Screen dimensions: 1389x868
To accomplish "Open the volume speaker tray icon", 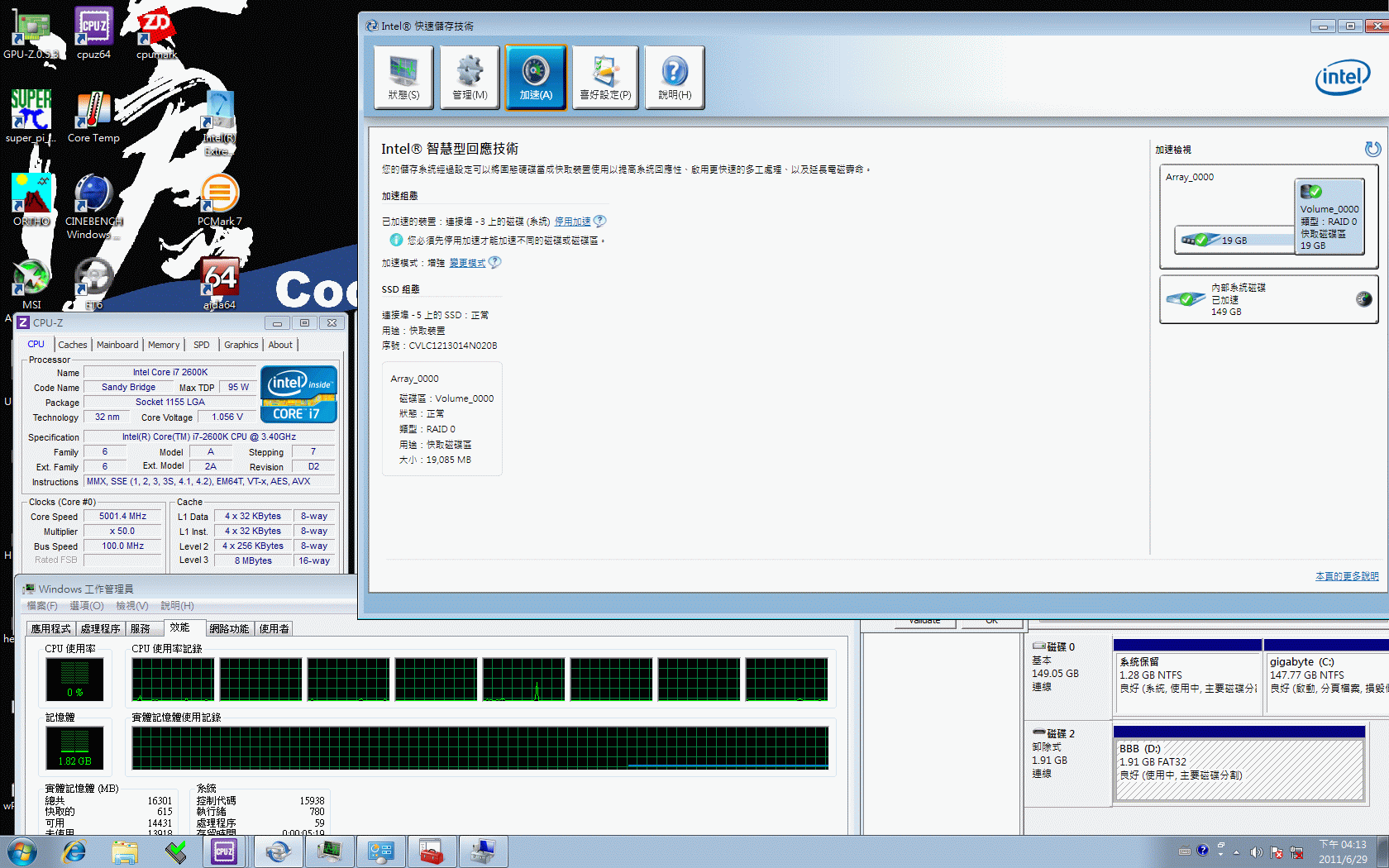I will [1256, 851].
